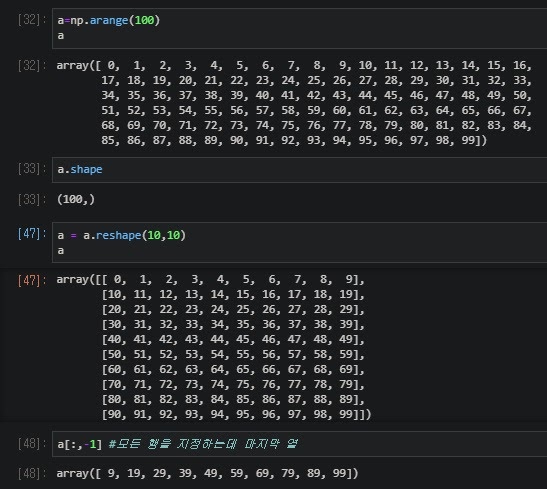Image resolution: width=547 pixels, height=489 pixels.
Task: Click the word shape in cell 33
Action: click(86, 170)
